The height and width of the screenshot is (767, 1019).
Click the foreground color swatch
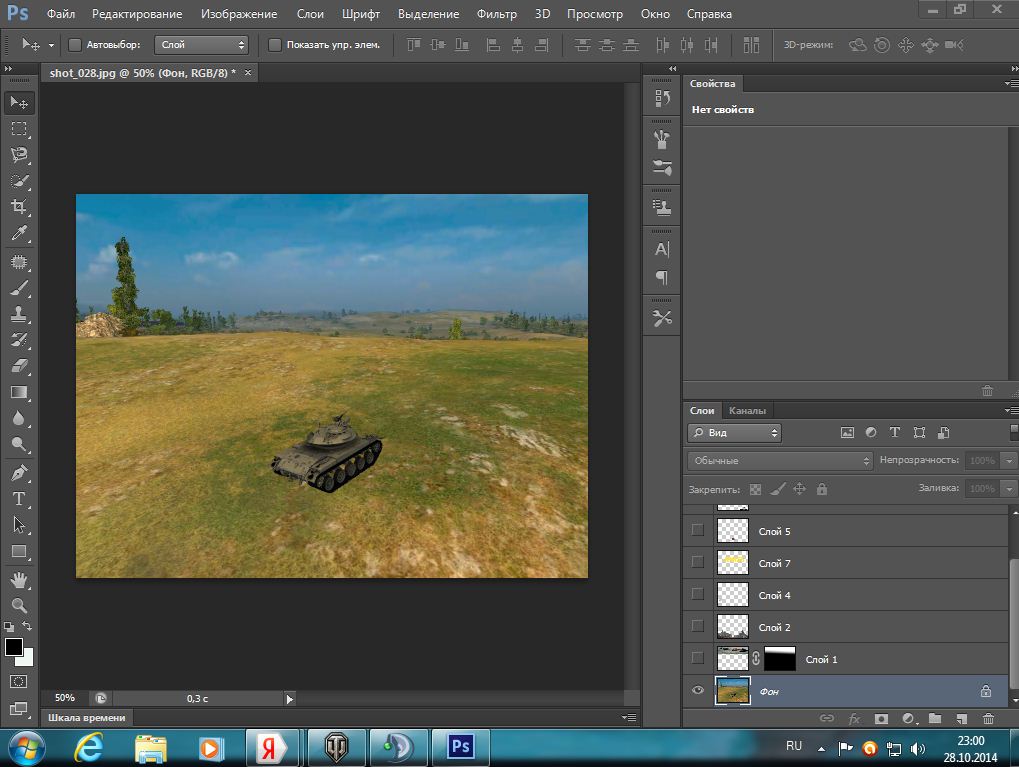pos(14,647)
